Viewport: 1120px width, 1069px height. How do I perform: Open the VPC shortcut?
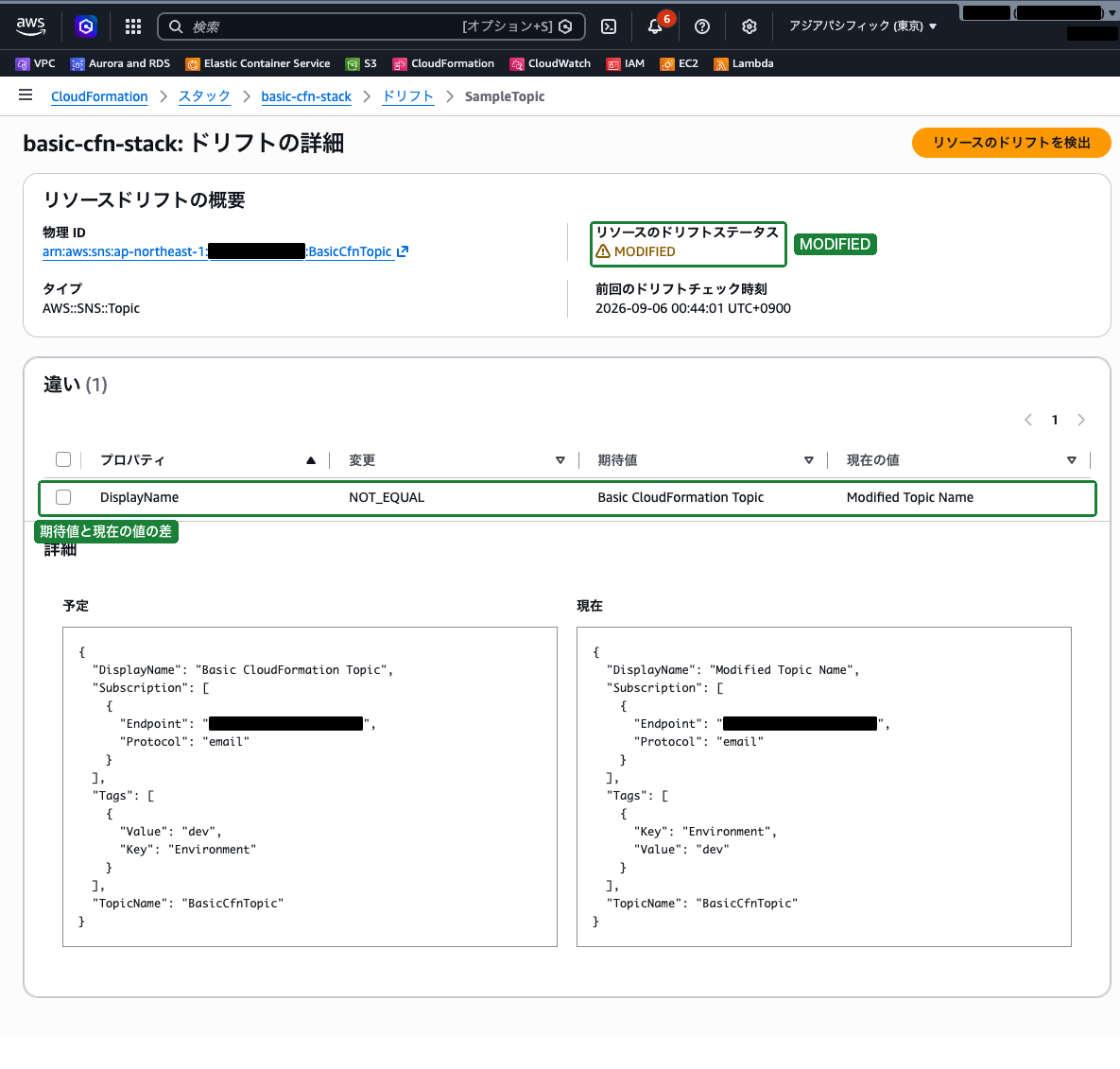pyautogui.click(x=36, y=63)
